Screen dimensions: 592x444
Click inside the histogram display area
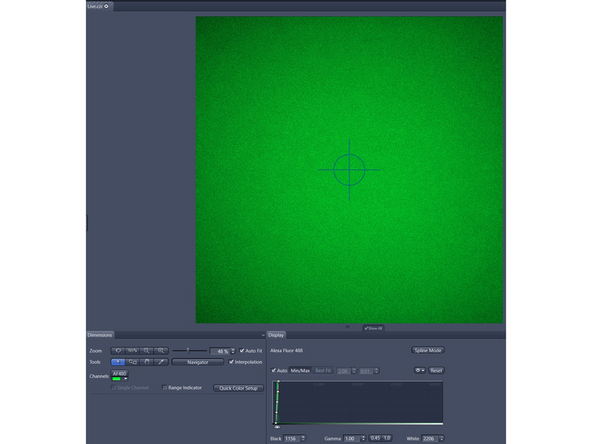click(x=358, y=403)
